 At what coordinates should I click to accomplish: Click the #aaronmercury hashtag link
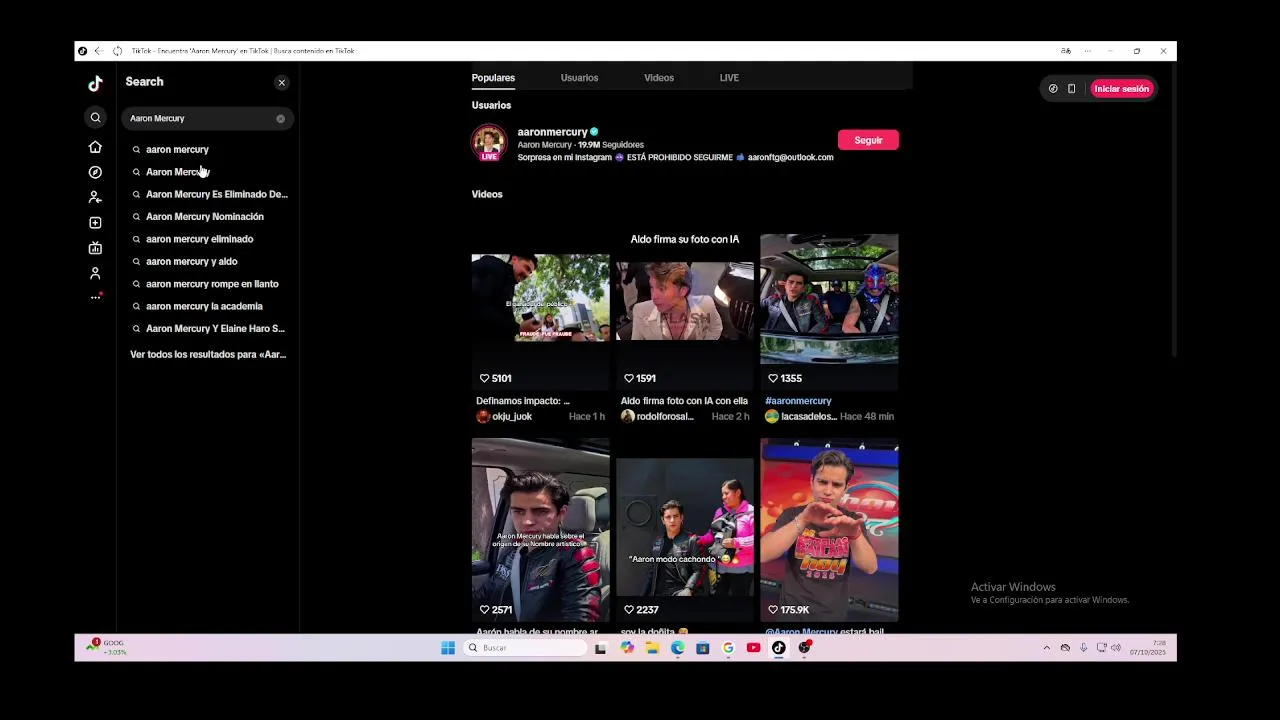tap(798, 401)
